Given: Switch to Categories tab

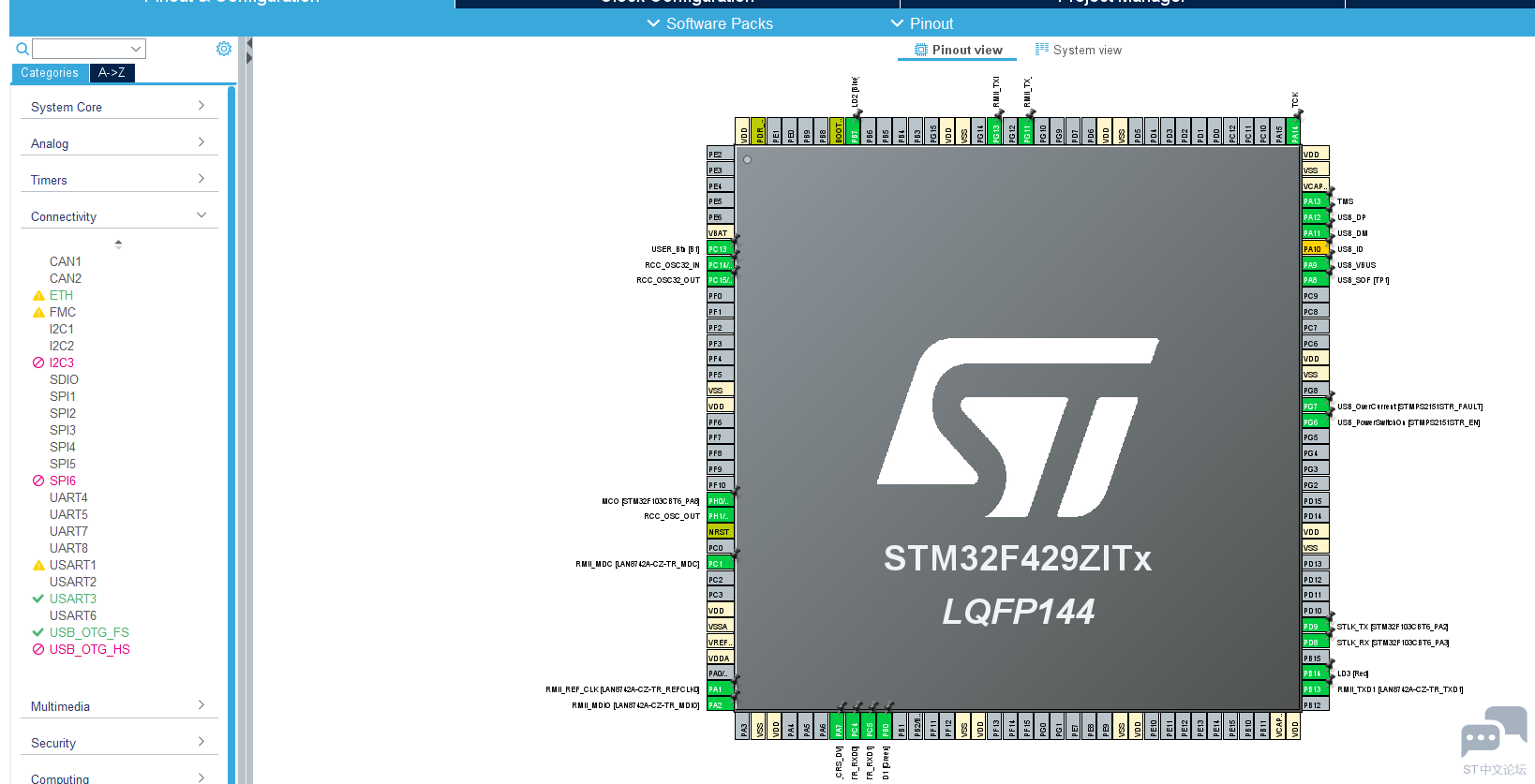Looking at the screenshot, I should 50,73.
